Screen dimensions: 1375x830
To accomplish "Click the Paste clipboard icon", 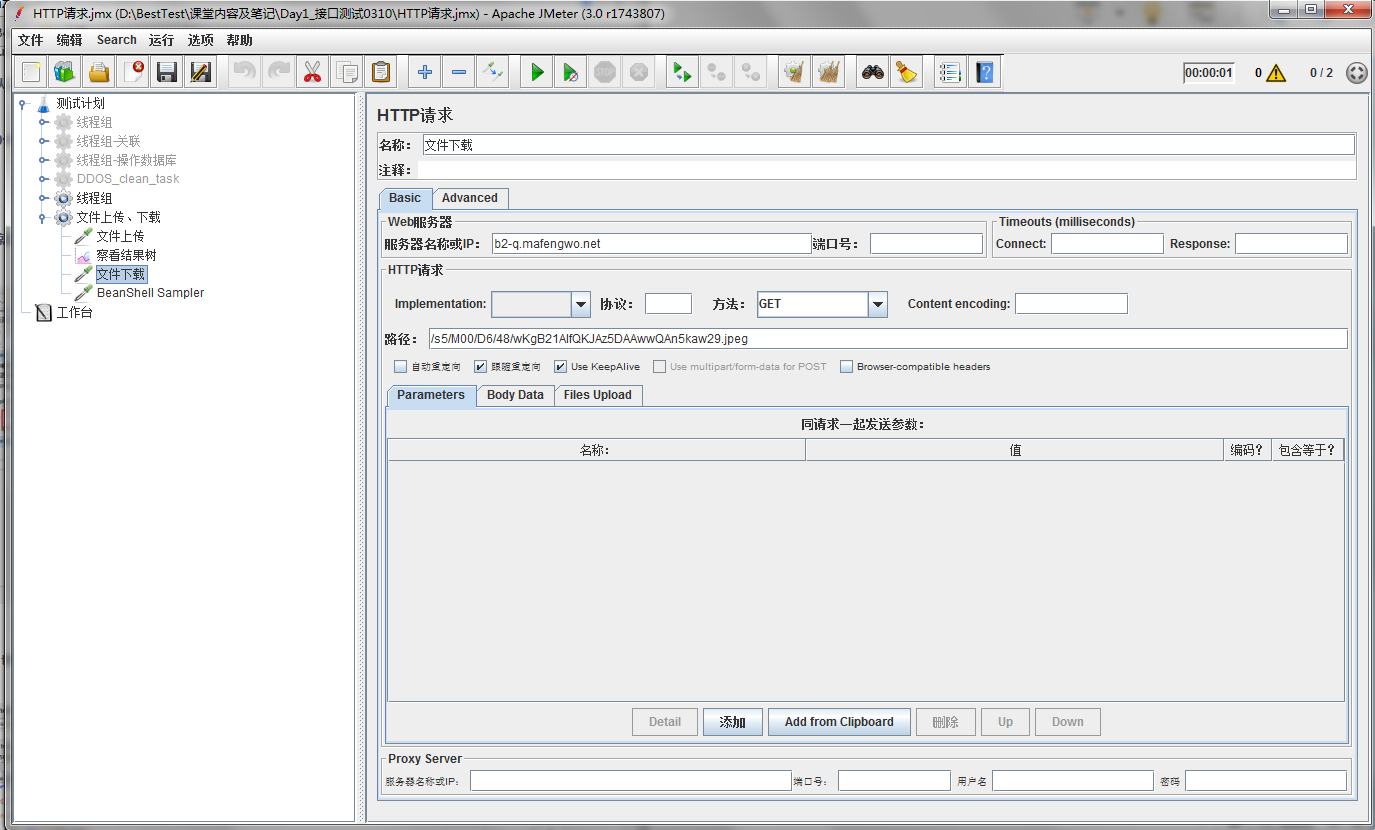I will pos(380,72).
